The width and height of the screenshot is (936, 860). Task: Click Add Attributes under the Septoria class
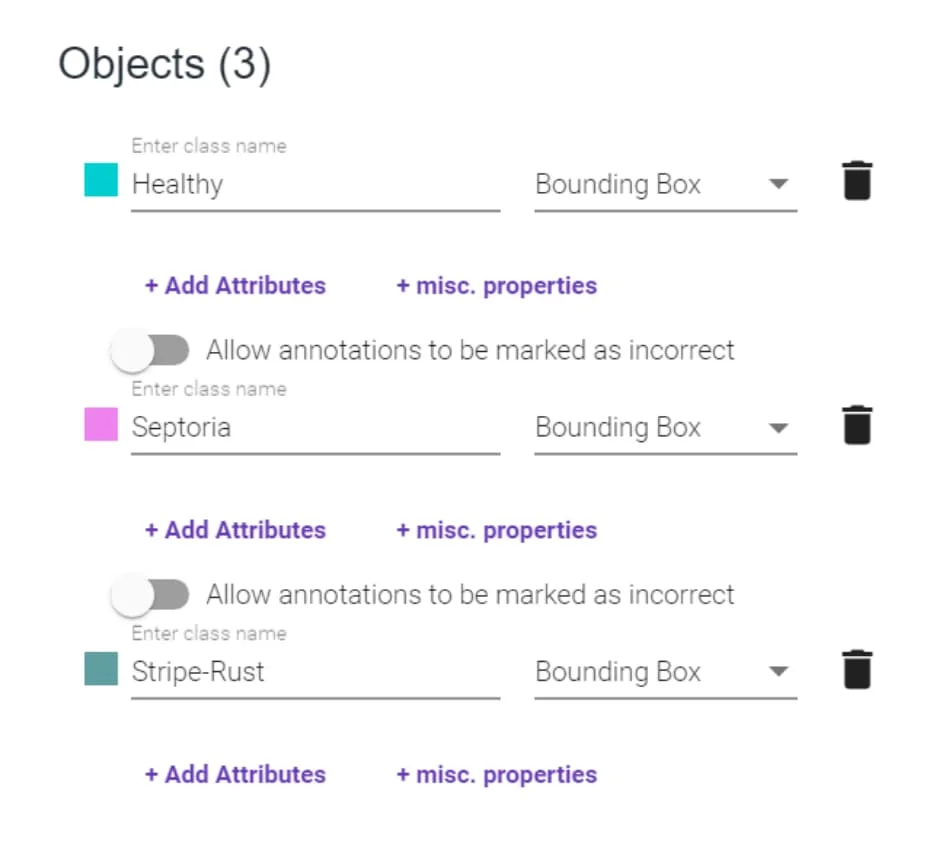coord(235,530)
